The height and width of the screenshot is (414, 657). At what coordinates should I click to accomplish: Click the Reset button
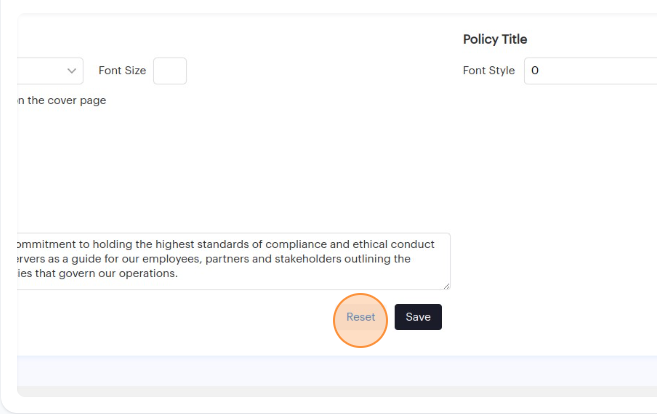coord(360,318)
